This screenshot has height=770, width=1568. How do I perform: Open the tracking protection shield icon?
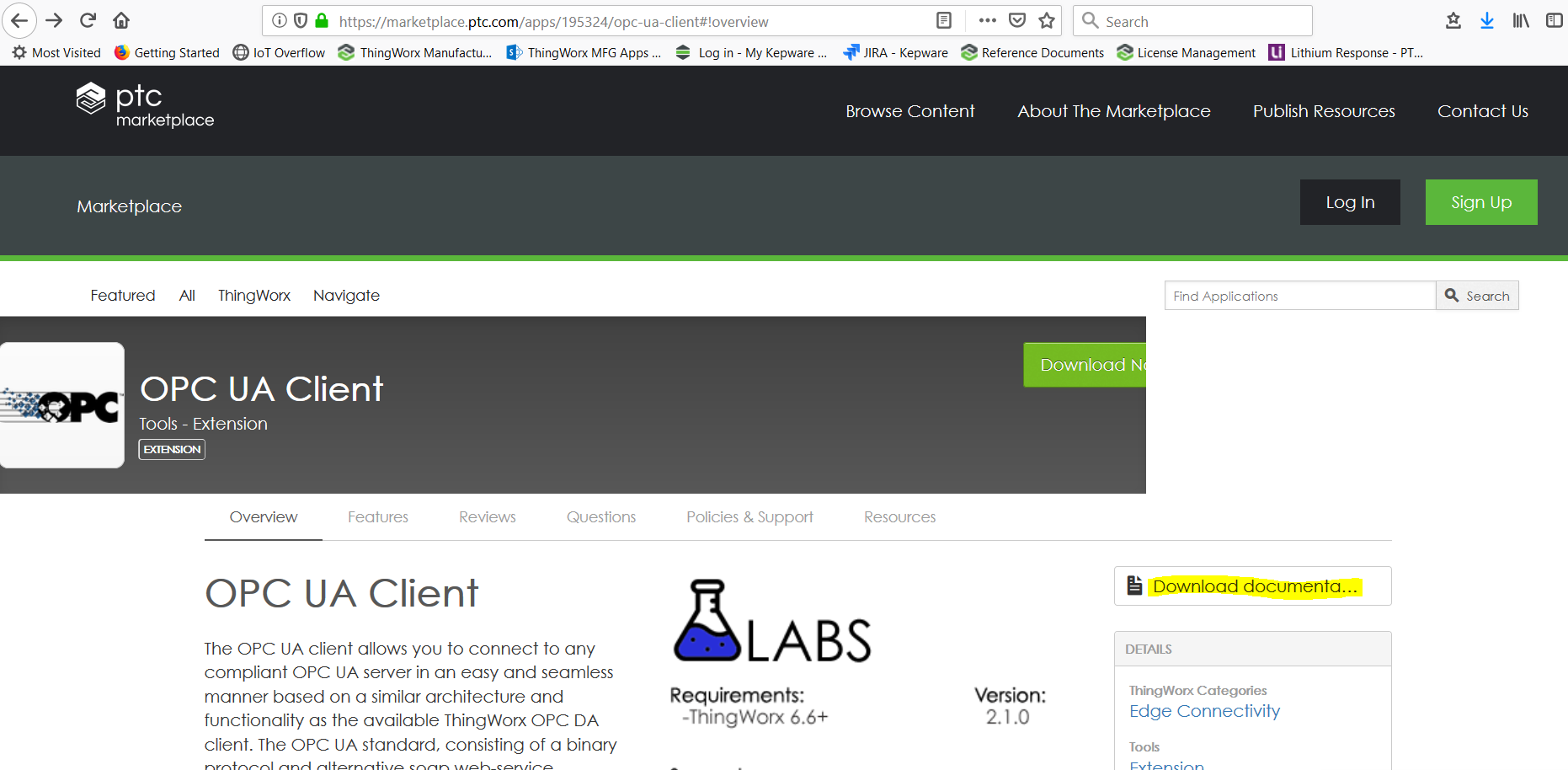click(301, 21)
